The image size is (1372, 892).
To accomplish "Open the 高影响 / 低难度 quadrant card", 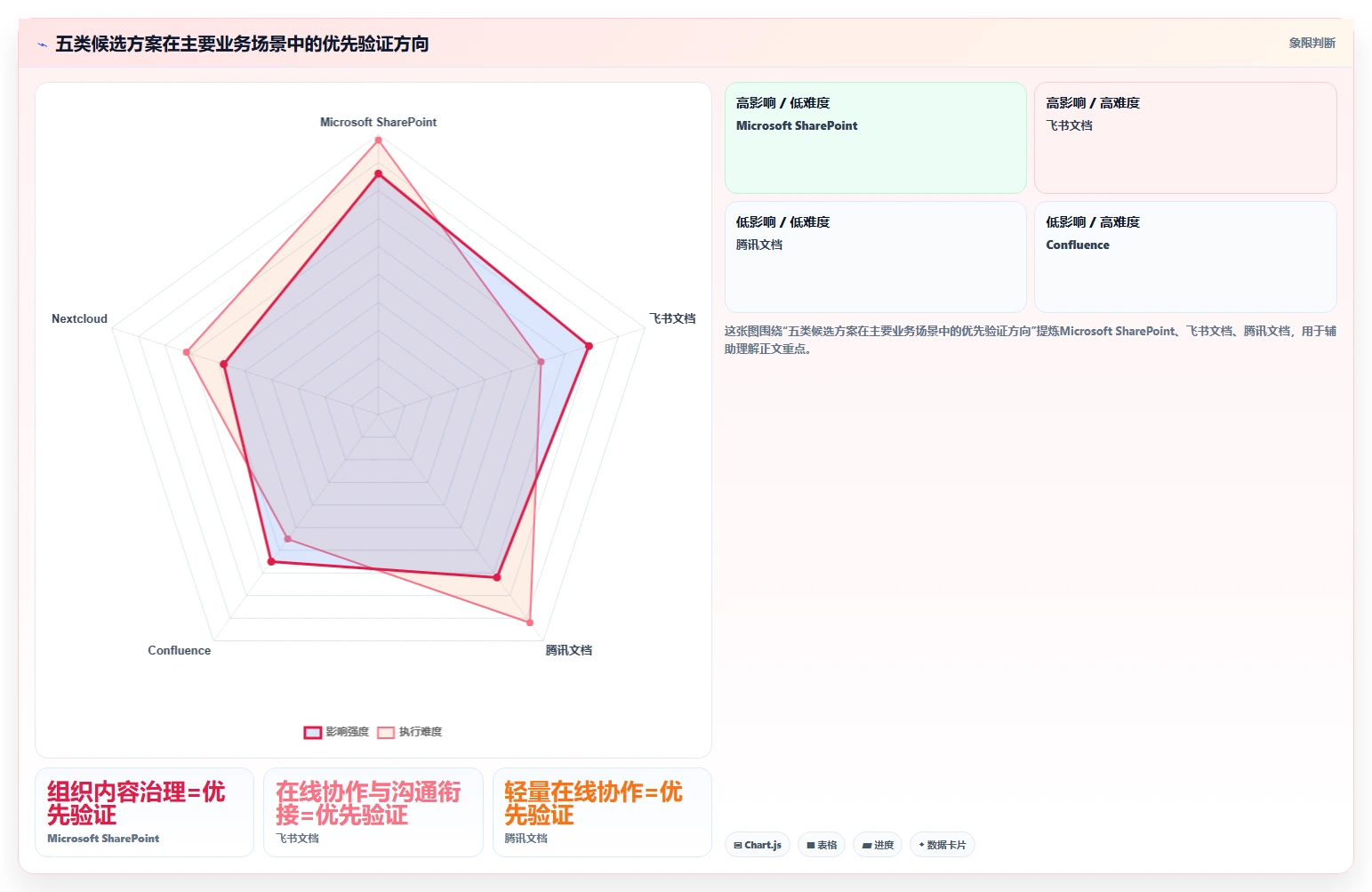I will click(x=876, y=138).
